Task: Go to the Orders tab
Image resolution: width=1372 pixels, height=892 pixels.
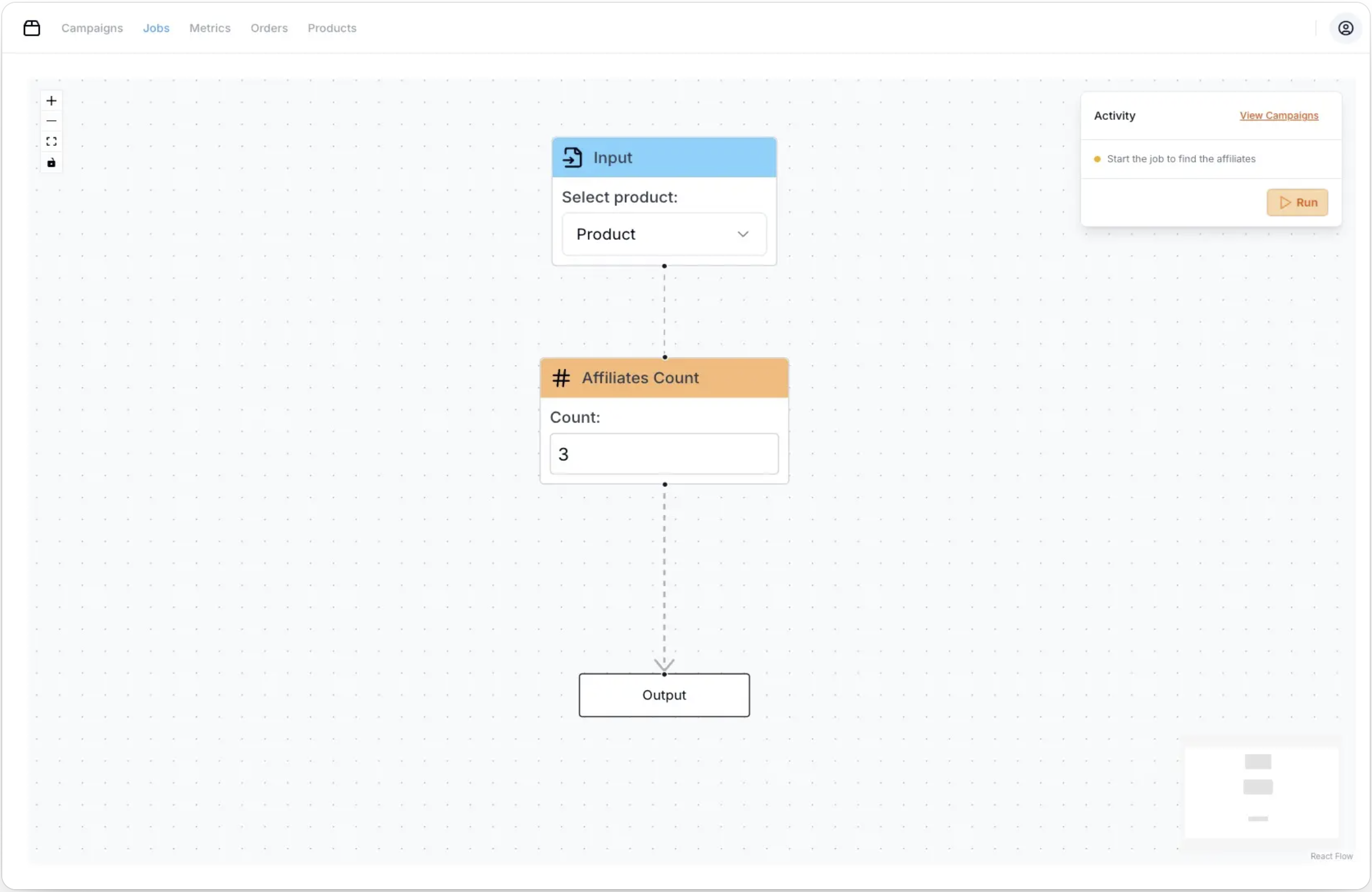Action: click(268, 28)
